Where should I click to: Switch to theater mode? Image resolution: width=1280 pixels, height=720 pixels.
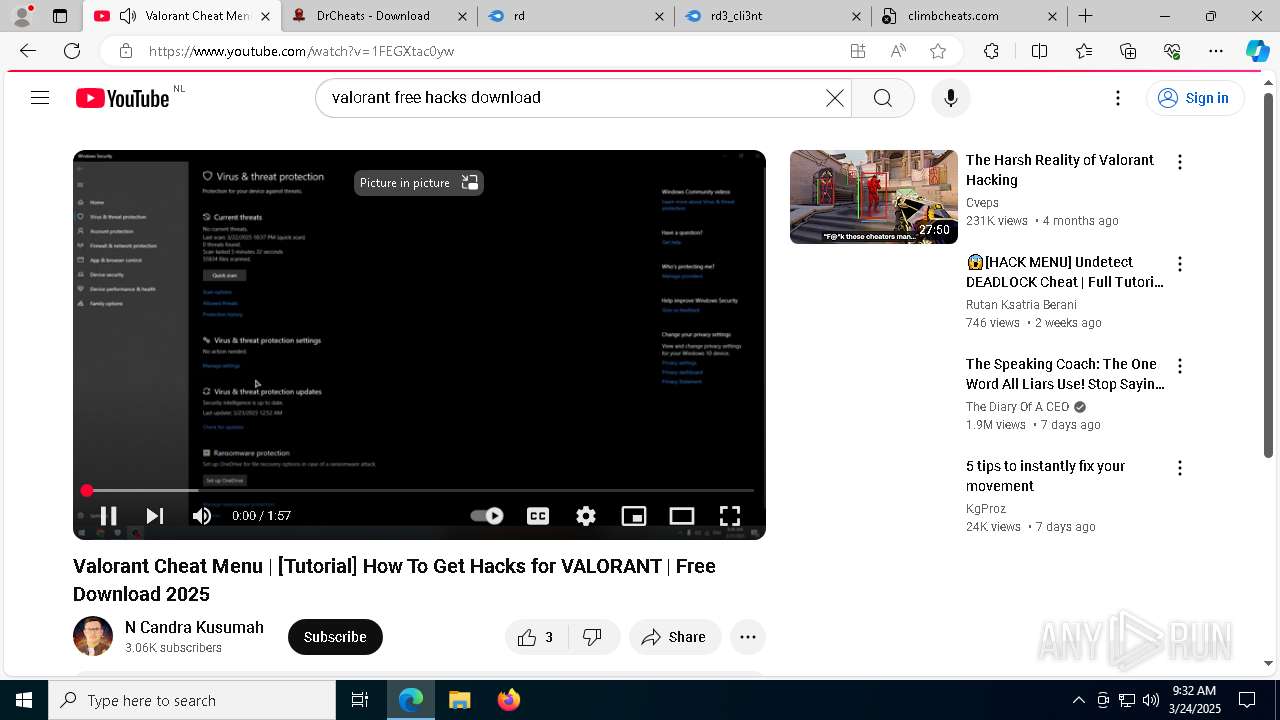click(x=682, y=516)
